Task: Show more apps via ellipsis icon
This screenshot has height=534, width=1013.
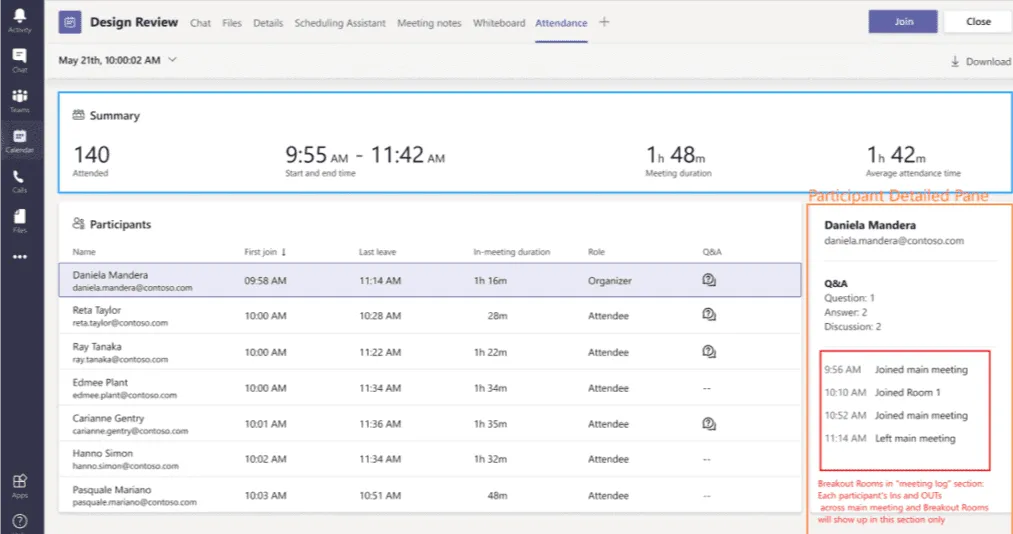Action: (x=19, y=257)
